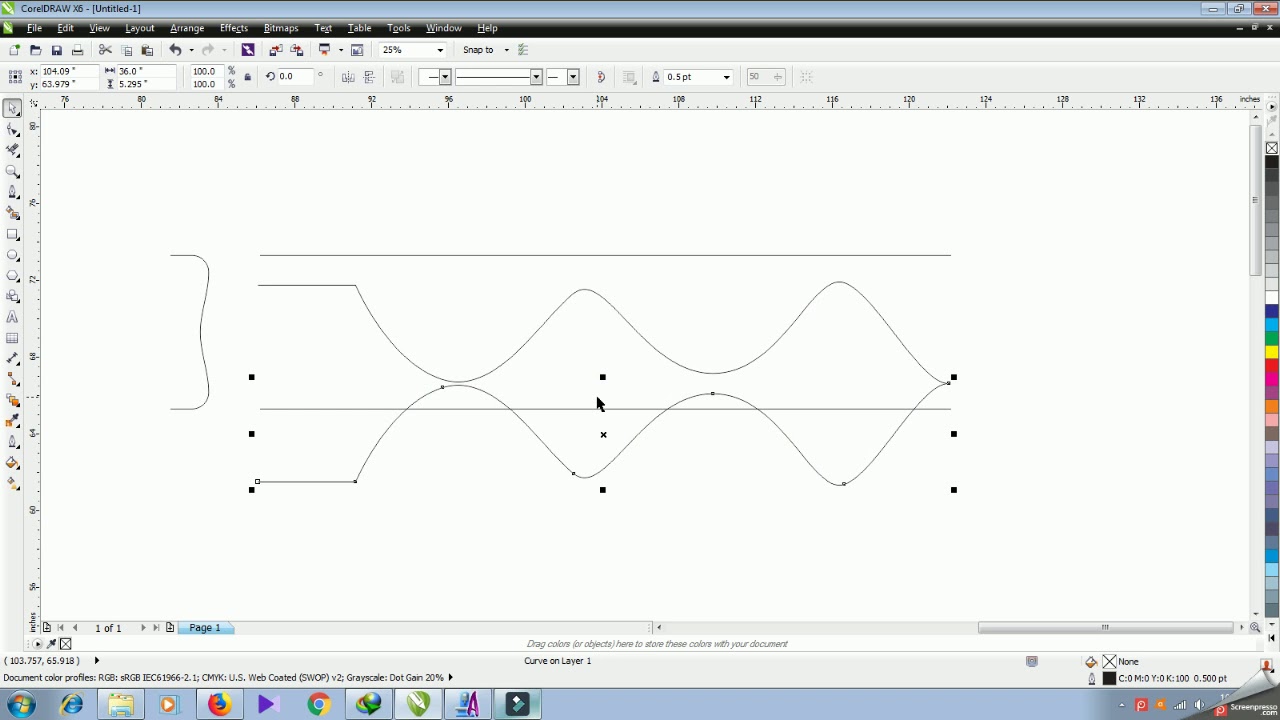Viewport: 1280px width, 720px height.
Task: Click the Import icon
Action: (x=276, y=50)
